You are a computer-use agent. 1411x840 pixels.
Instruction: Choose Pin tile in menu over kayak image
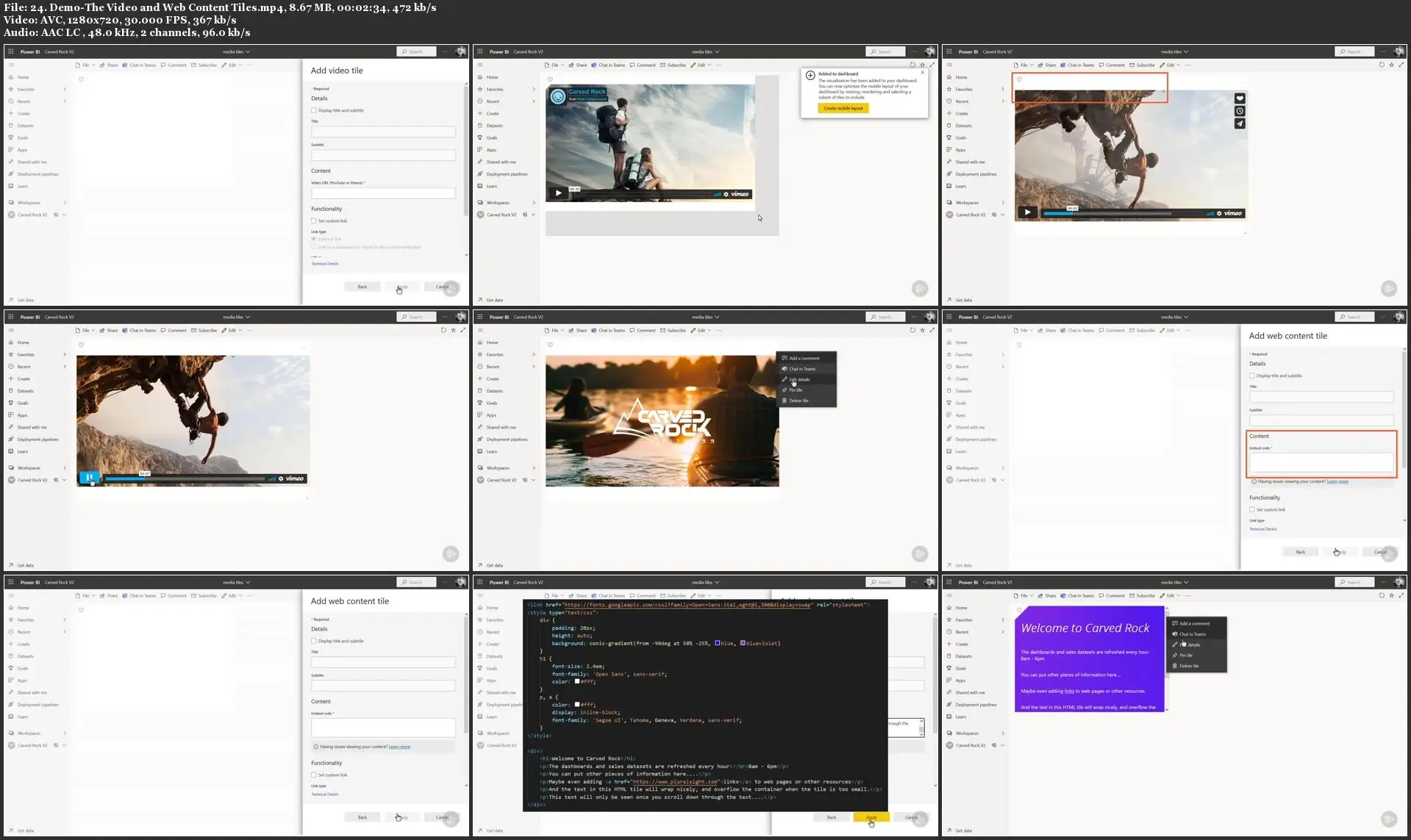[796, 390]
